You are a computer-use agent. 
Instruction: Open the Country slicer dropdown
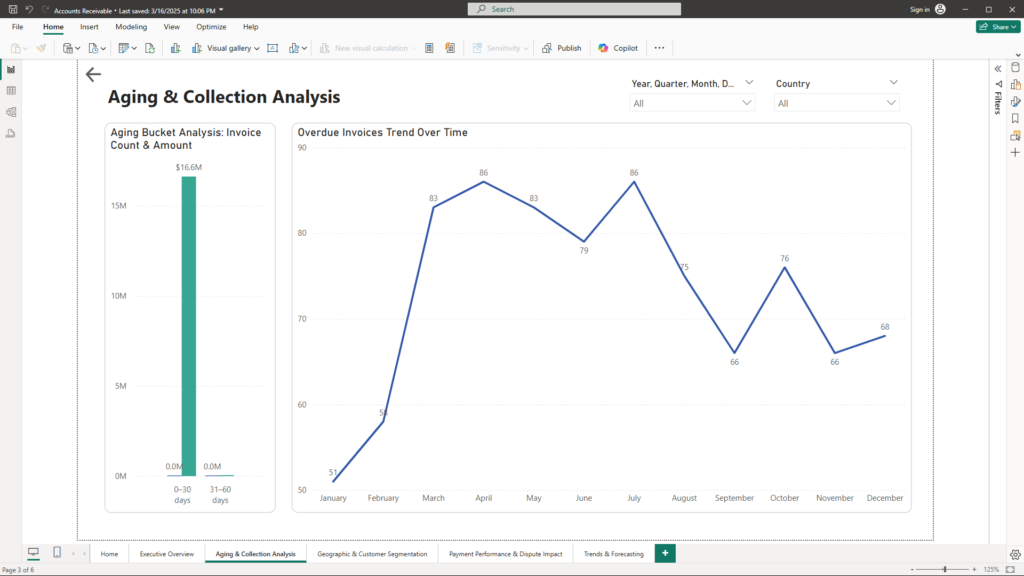tap(891, 103)
